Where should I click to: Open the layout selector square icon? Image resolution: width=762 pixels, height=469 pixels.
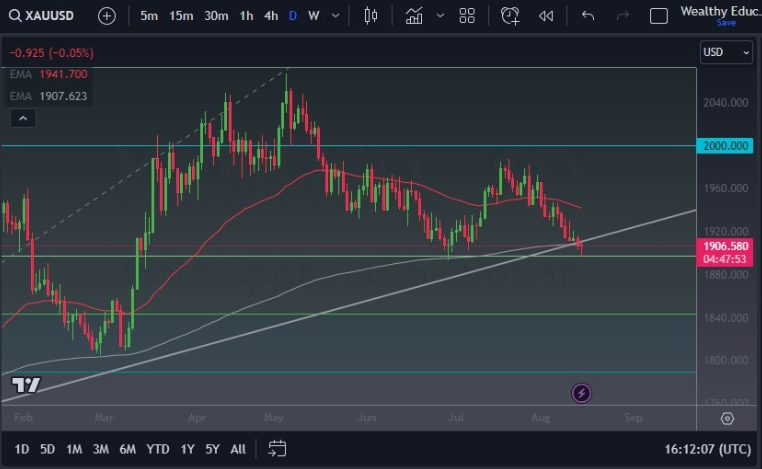[658, 16]
